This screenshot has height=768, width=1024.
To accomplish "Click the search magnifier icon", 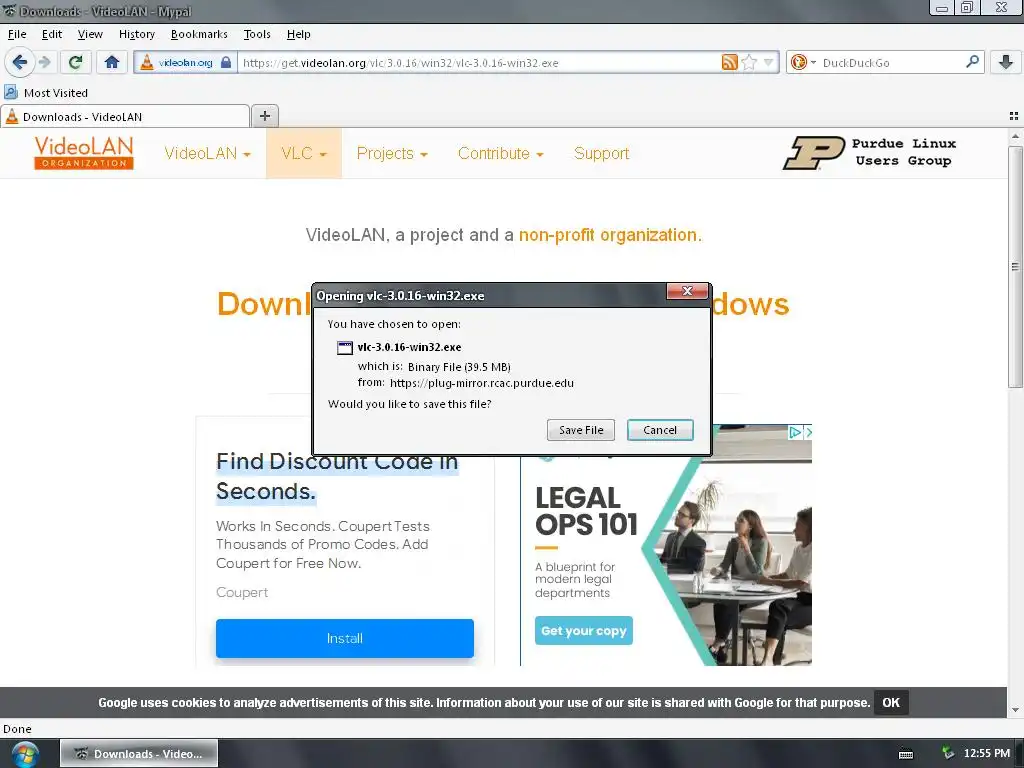I will tap(972, 62).
